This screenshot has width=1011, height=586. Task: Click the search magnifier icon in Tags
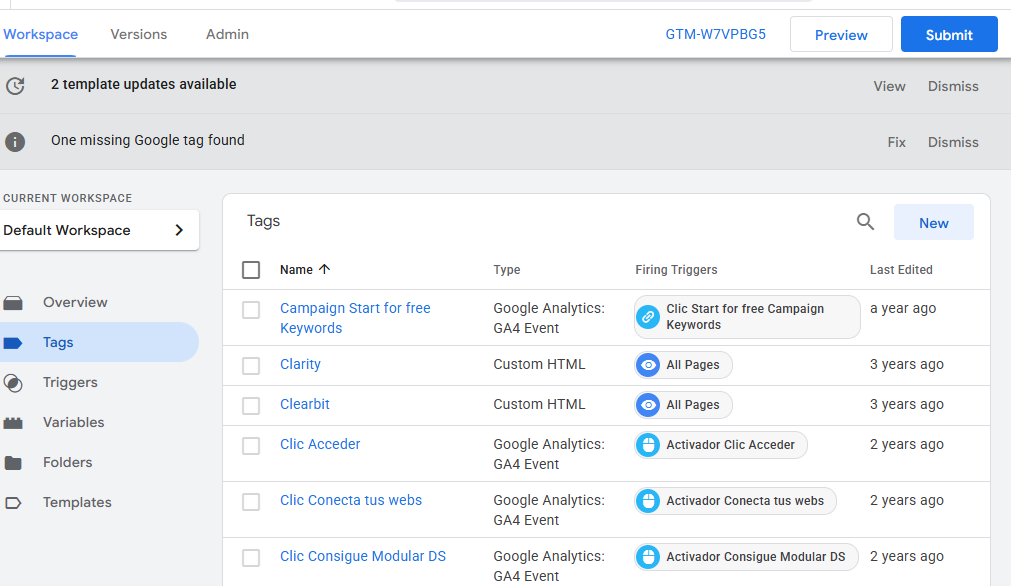(x=865, y=222)
